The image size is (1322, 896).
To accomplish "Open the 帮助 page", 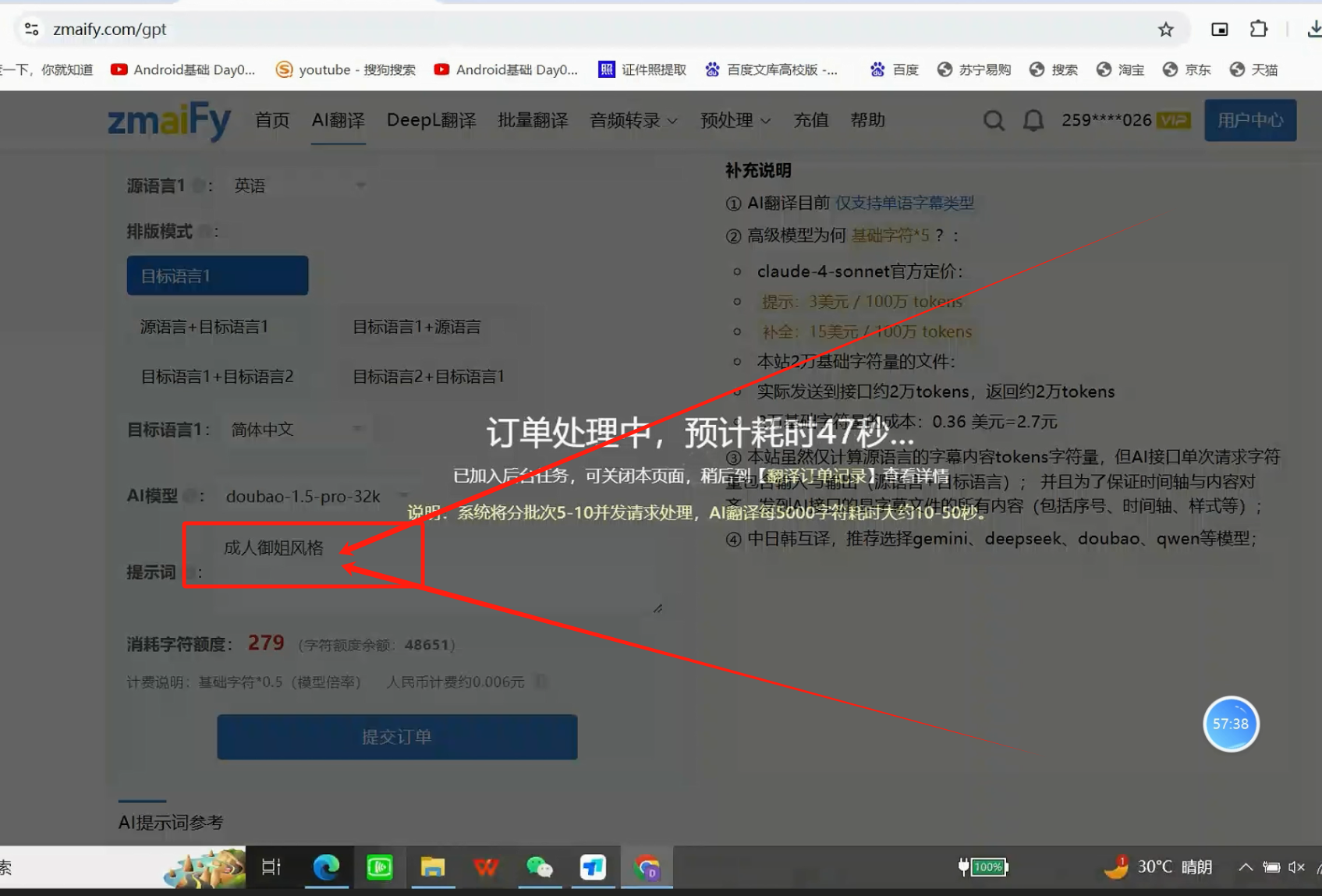I will pos(867,120).
